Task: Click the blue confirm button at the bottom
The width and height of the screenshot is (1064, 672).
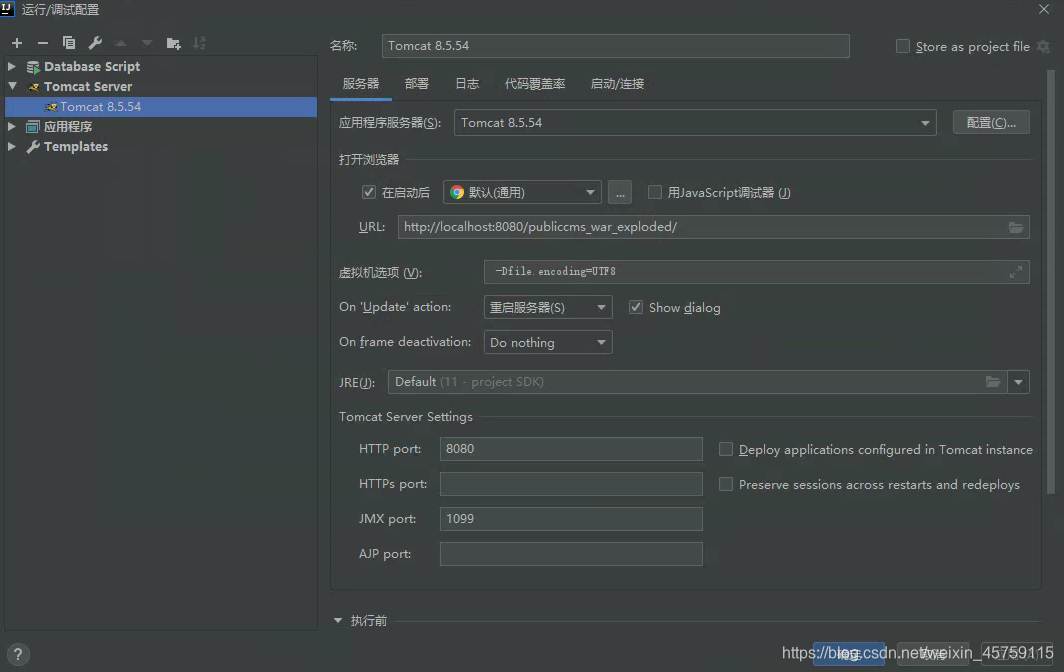Action: pyautogui.click(x=849, y=654)
